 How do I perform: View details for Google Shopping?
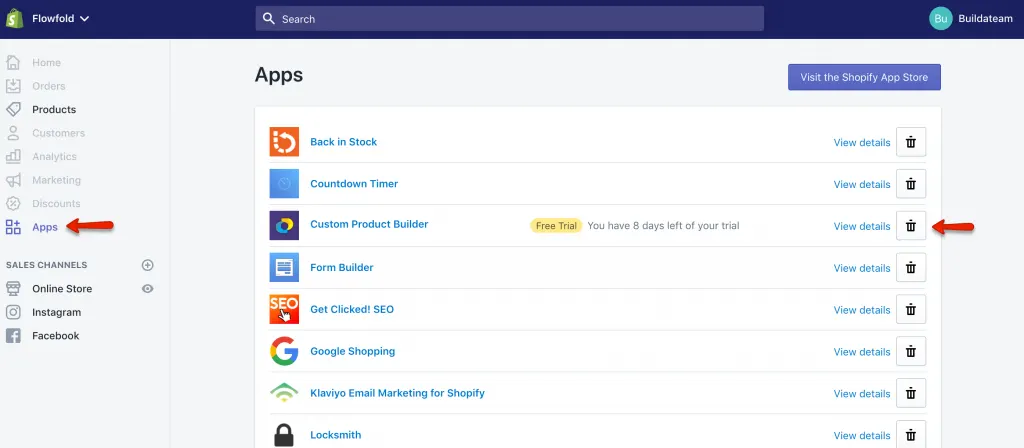pos(862,351)
